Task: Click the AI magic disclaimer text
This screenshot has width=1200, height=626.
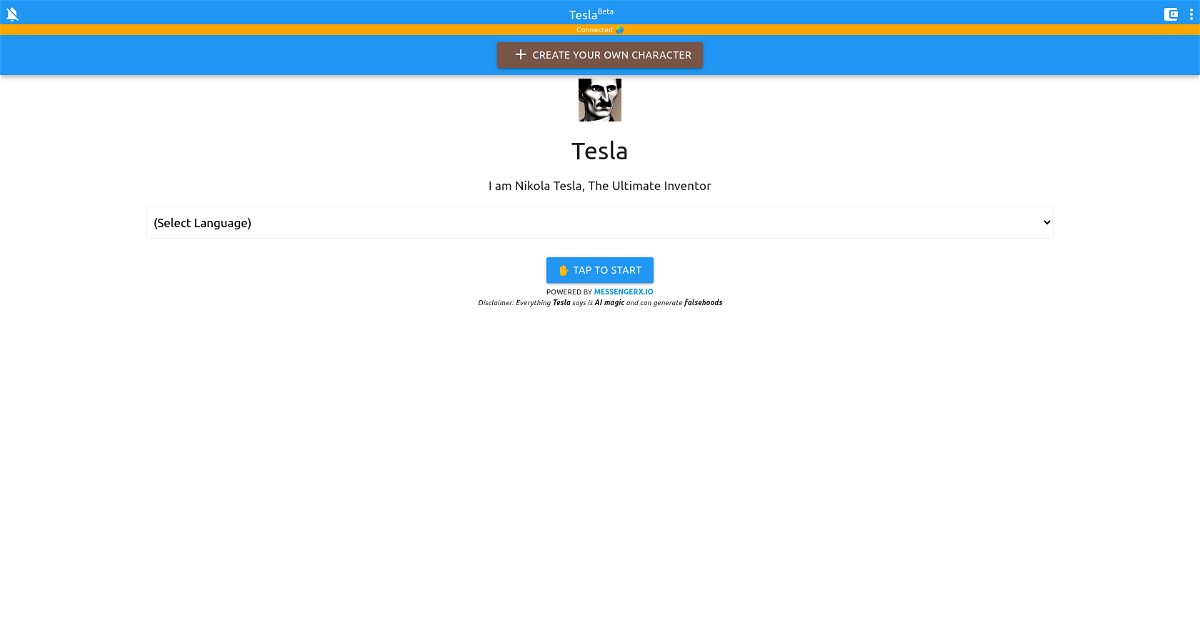Action: [609, 302]
